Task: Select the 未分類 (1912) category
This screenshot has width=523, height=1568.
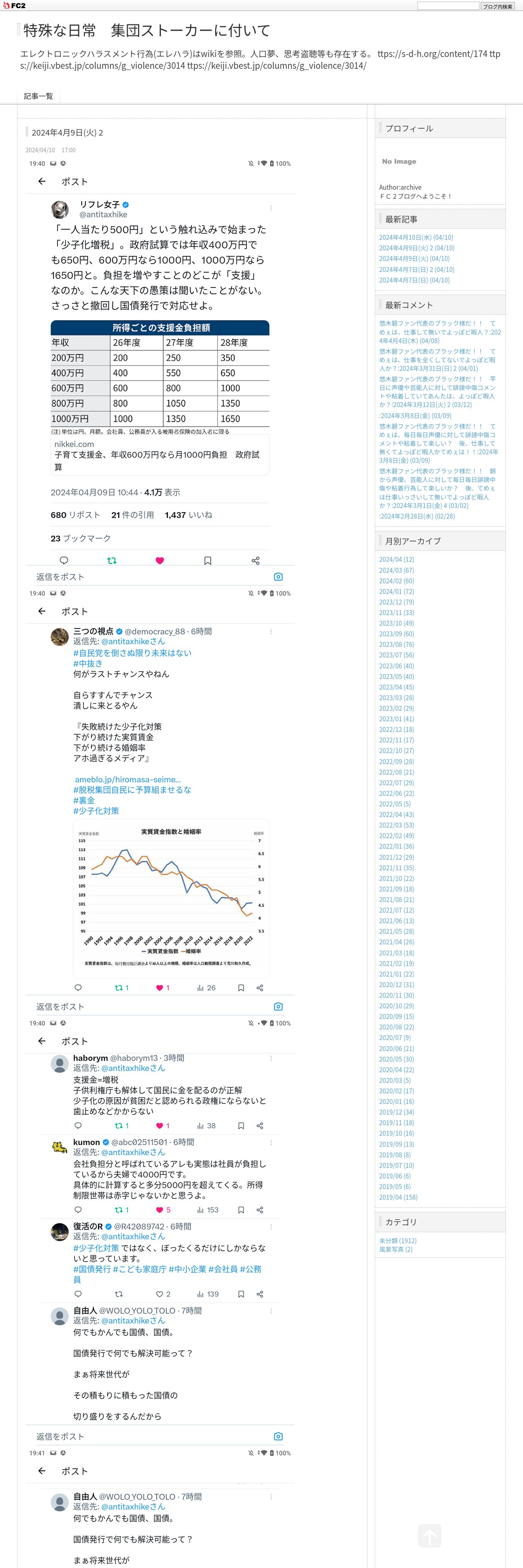Action: click(x=398, y=1241)
